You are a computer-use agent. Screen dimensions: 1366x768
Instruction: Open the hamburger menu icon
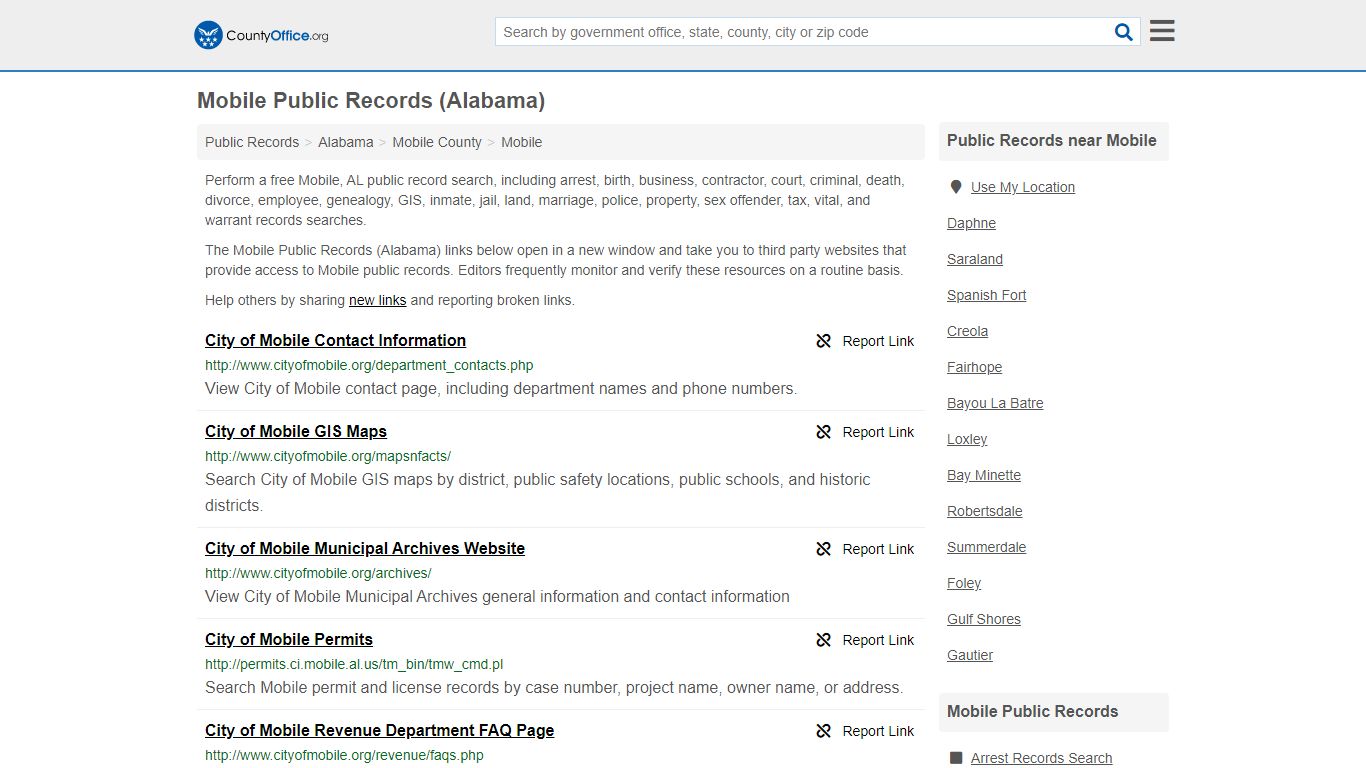click(x=1162, y=31)
